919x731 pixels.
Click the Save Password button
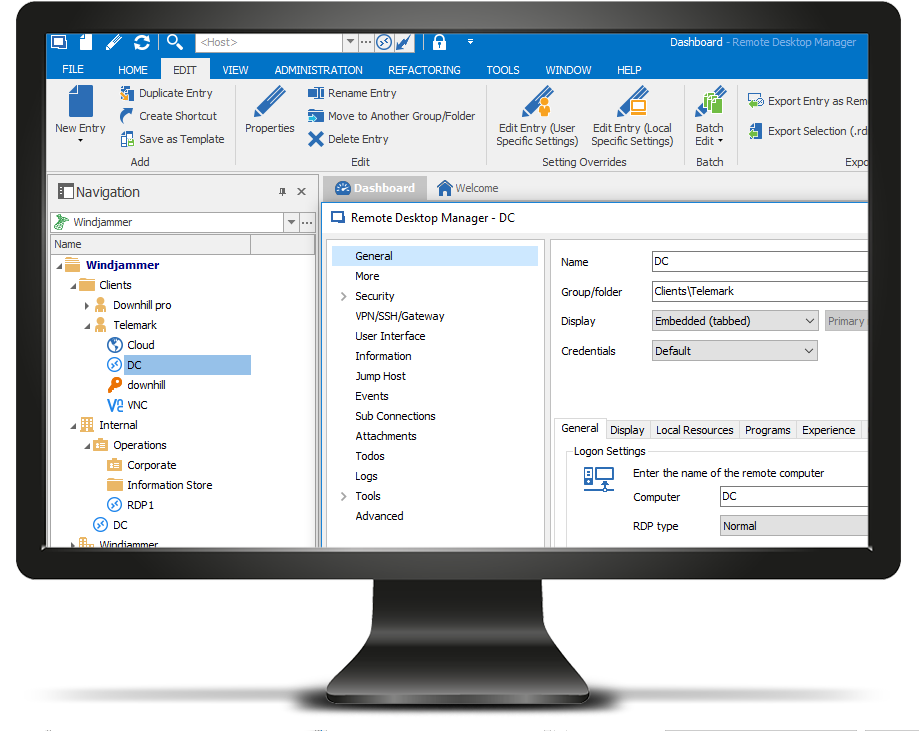point(759,724)
